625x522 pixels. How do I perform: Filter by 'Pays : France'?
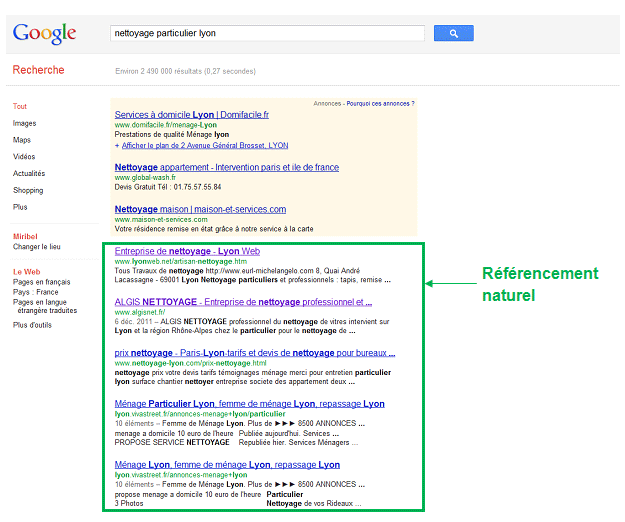point(35,292)
